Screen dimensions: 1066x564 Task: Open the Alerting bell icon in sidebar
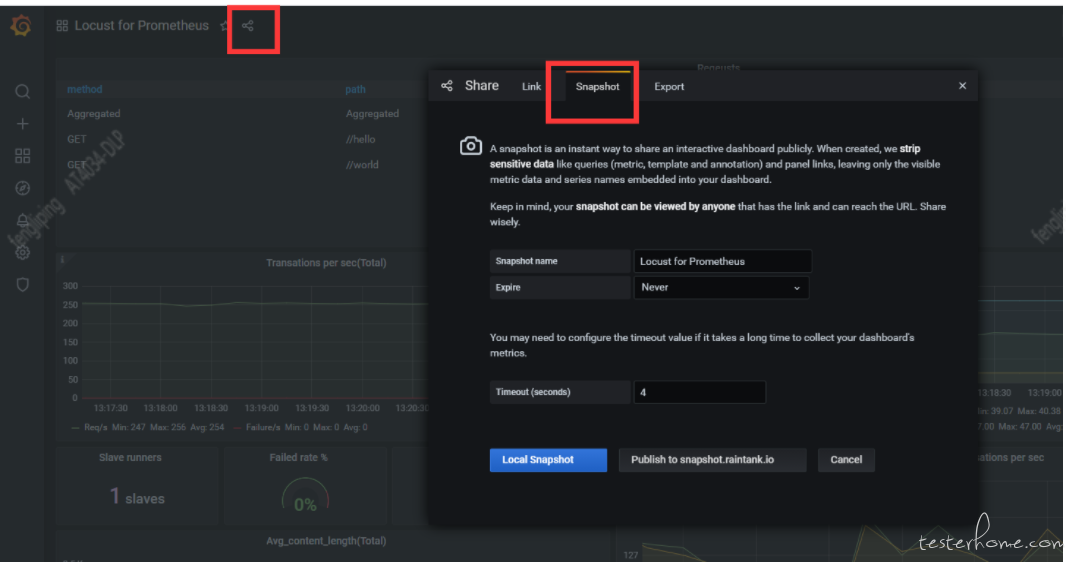coord(22,220)
